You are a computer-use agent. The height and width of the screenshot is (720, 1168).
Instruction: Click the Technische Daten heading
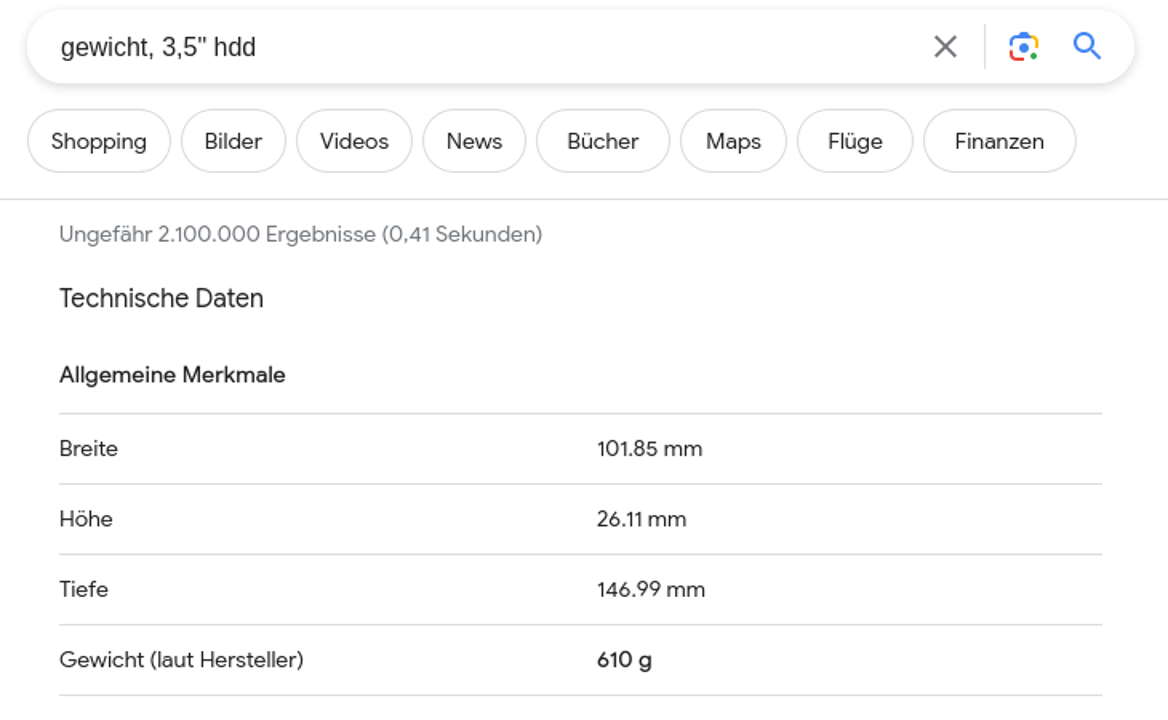pyautogui.click(x=161, y=298)
